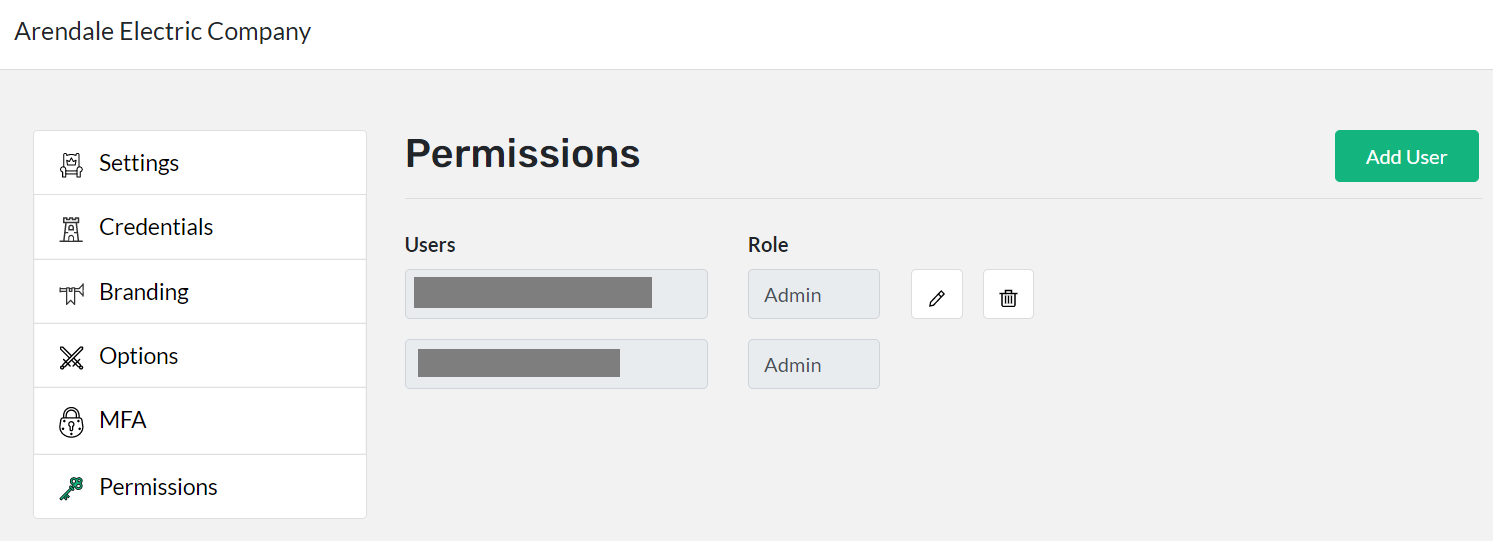Click the green key icon beside Permissions
Image resolution: width=1493 pixels, height=541 pixels.
tap(71, 488)
